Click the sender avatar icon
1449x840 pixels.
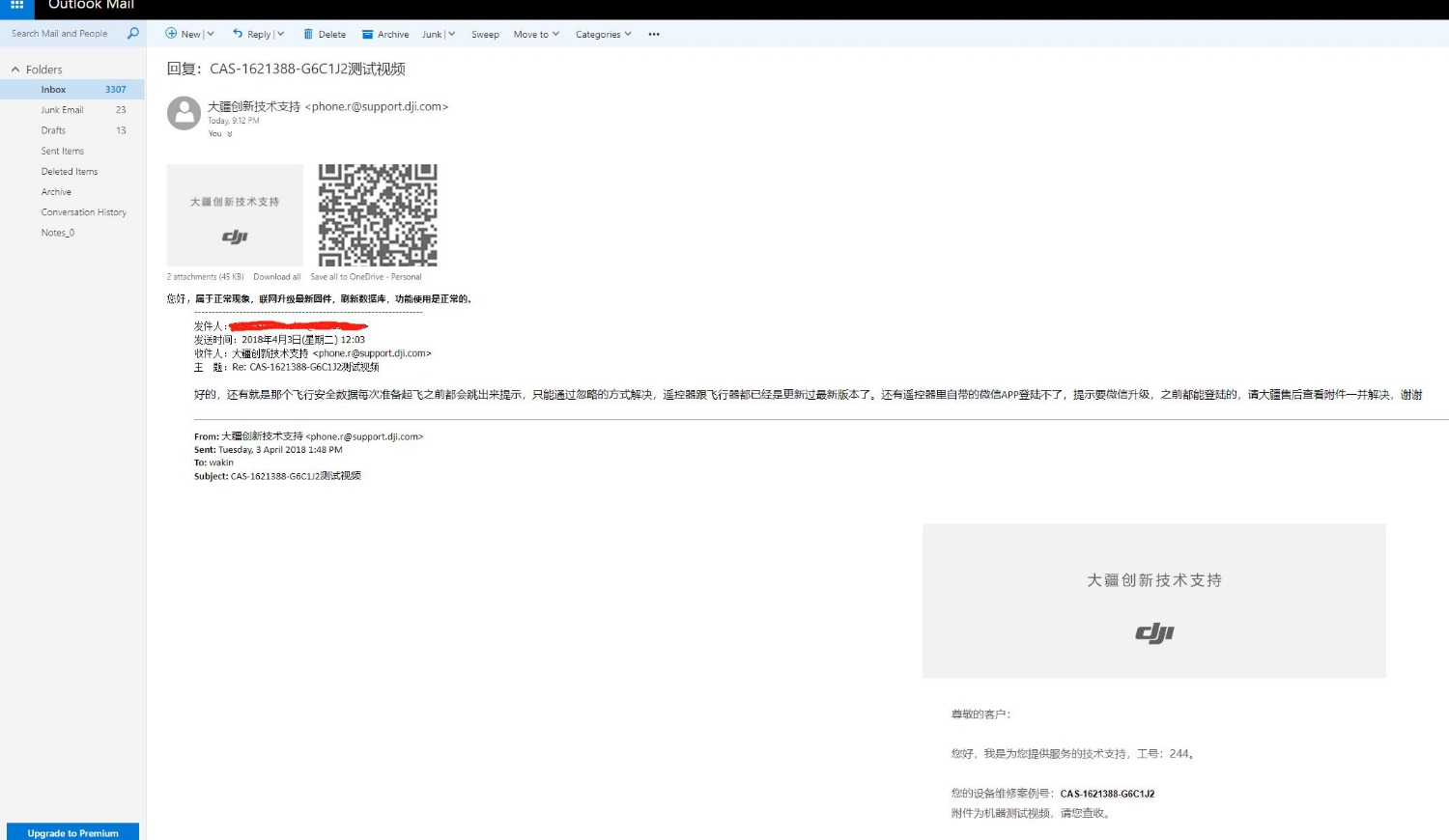click(184, 113)
